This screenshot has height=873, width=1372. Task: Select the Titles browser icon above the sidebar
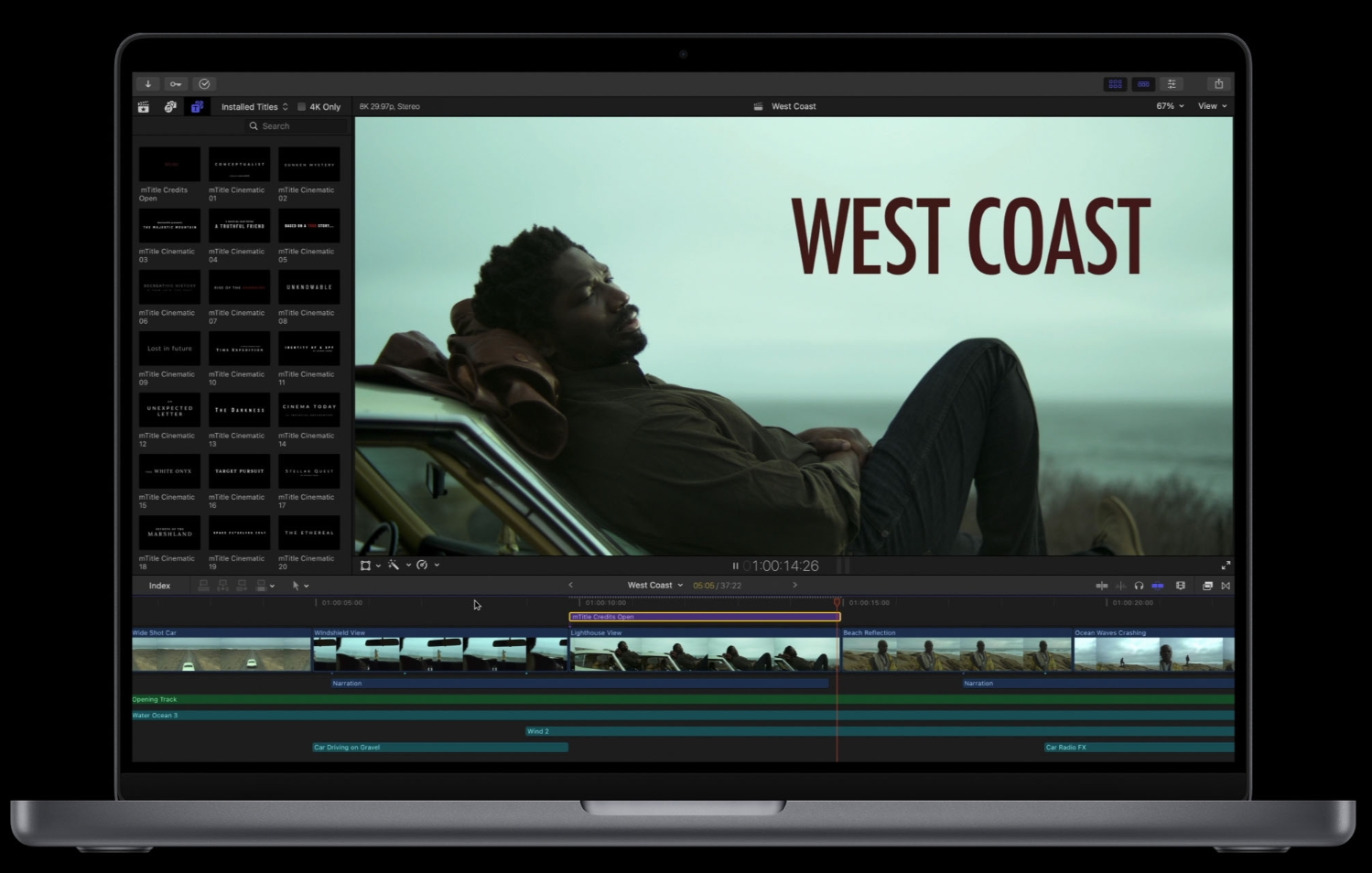pyautogui.click(x=197, y=106)
